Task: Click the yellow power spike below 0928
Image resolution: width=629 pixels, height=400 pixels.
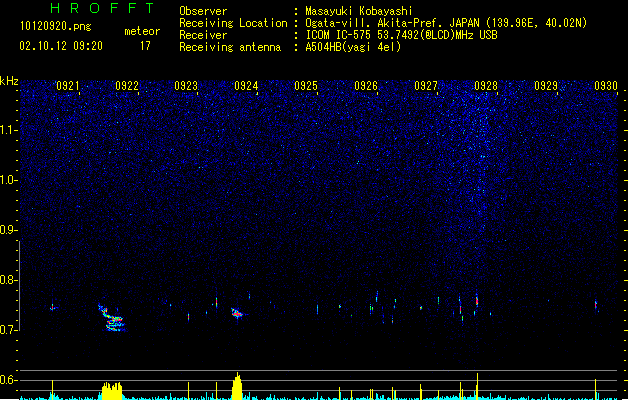Action: click(477, 386)
